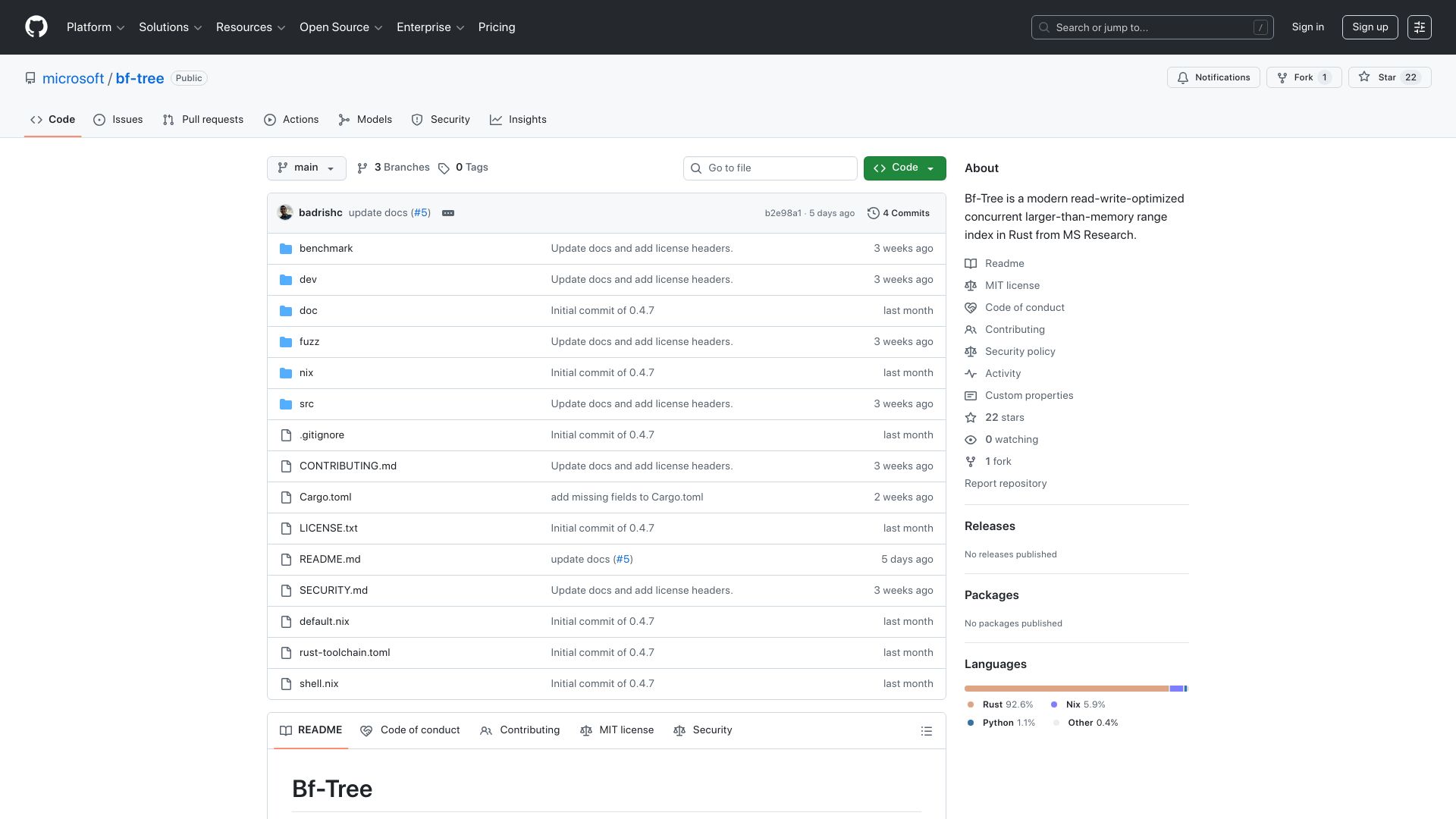The image size is (1456, 819).
Task: Open the 3 Branches link
Action: coord(394,168)
